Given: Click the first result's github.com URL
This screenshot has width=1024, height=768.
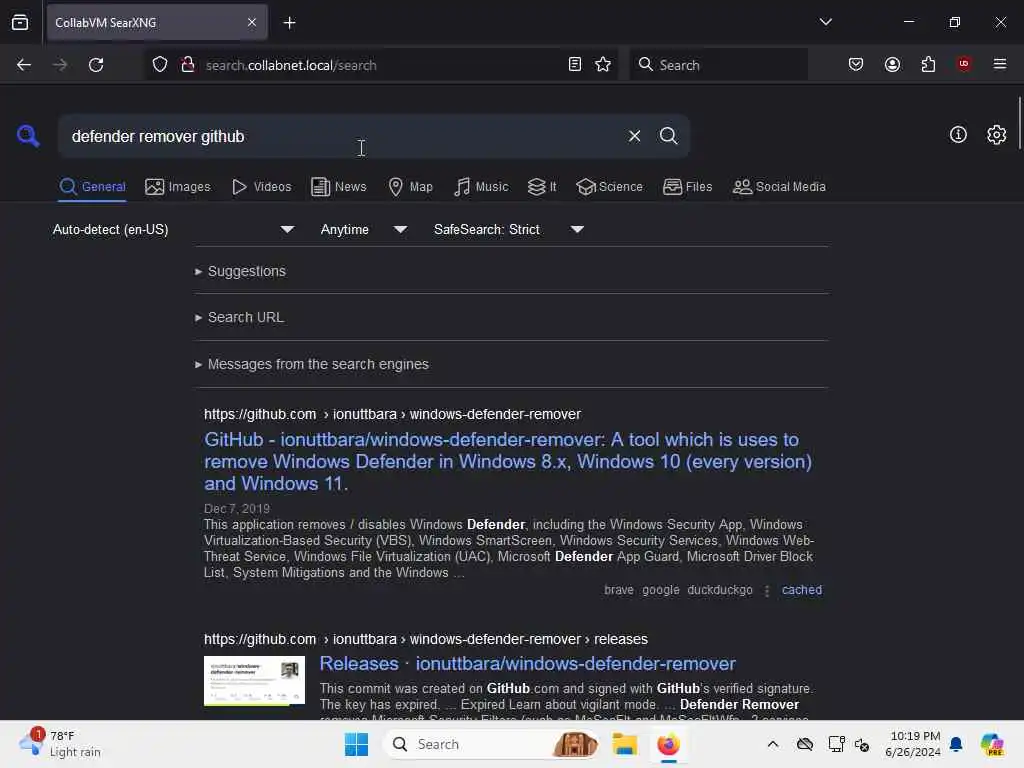Looking at the screenshot, I should pos(392,414).
